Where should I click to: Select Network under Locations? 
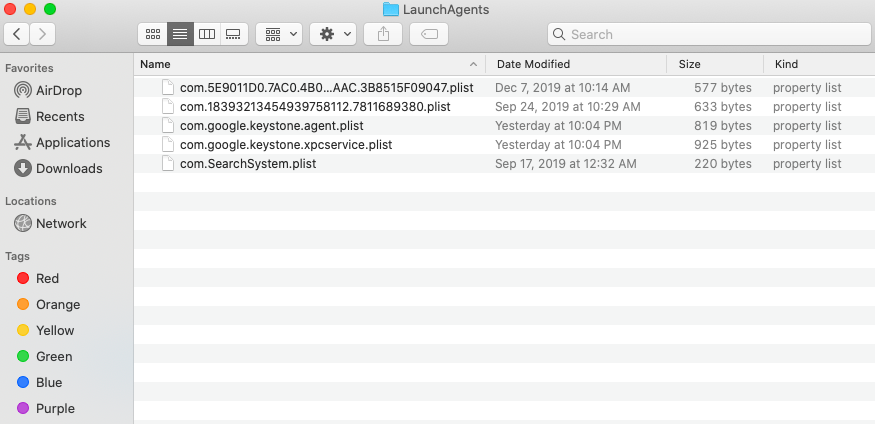click(x=61, y=223)
